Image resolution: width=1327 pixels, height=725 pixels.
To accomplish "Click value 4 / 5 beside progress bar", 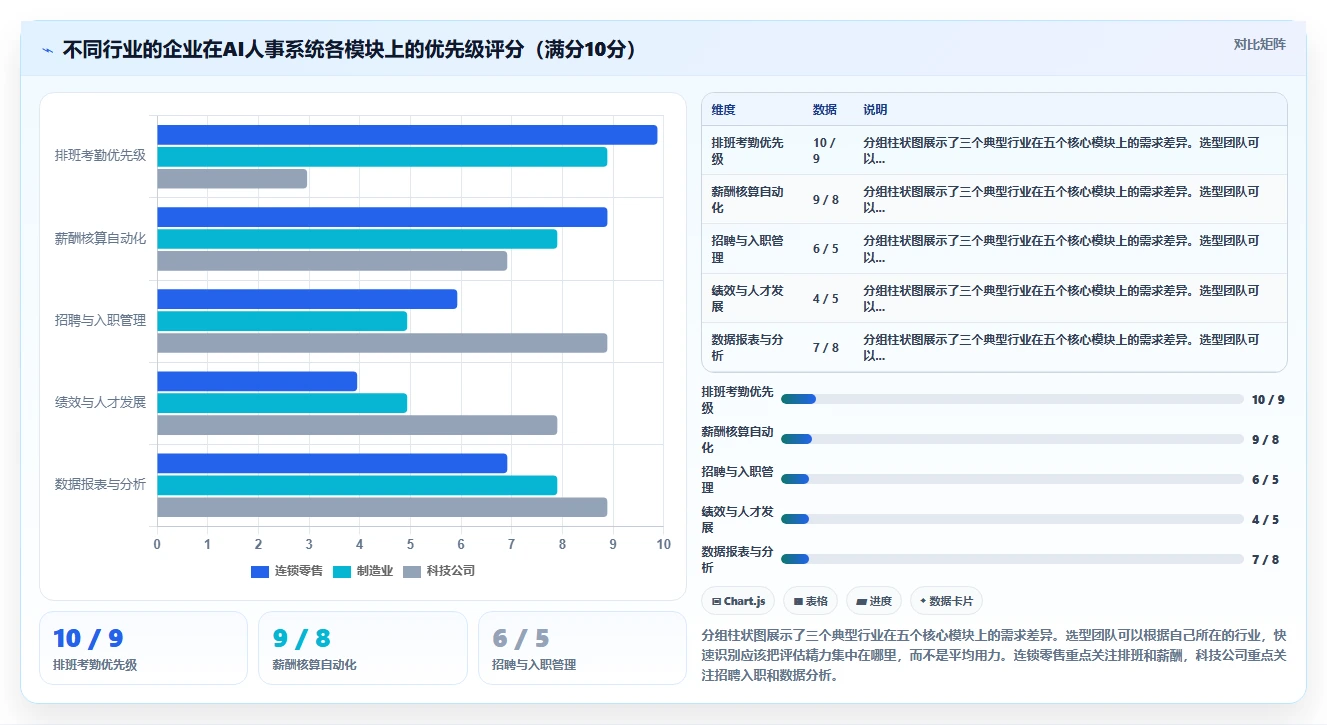I will click(x=1265, y=520).
